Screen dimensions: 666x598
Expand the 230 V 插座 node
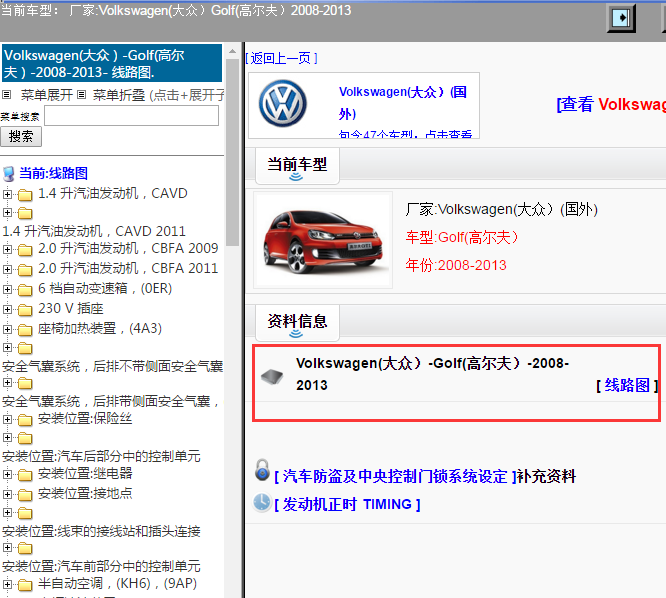coord(7,309)
